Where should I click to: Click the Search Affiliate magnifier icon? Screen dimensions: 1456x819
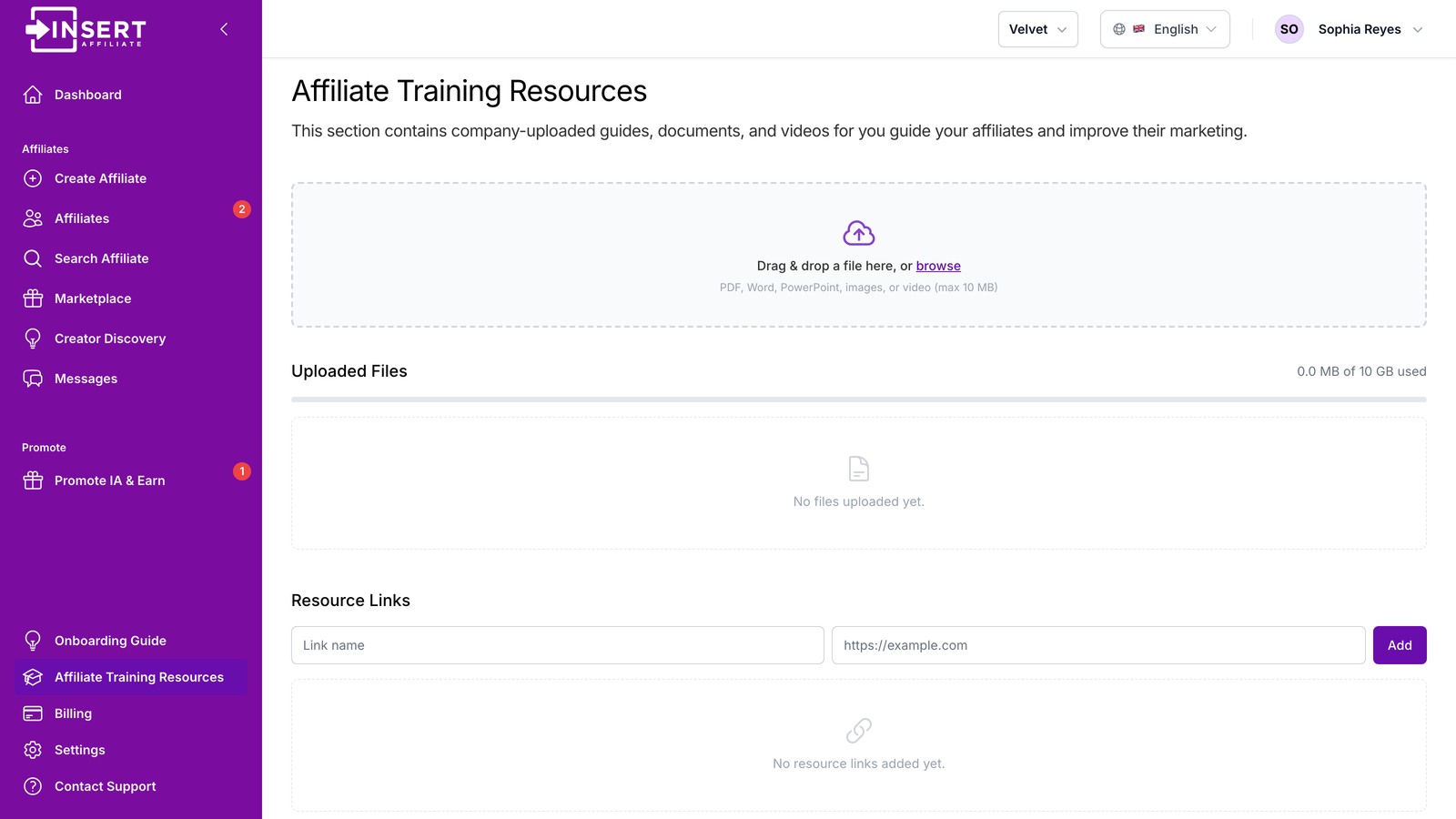pyautogui.click(x=33, y=258)
